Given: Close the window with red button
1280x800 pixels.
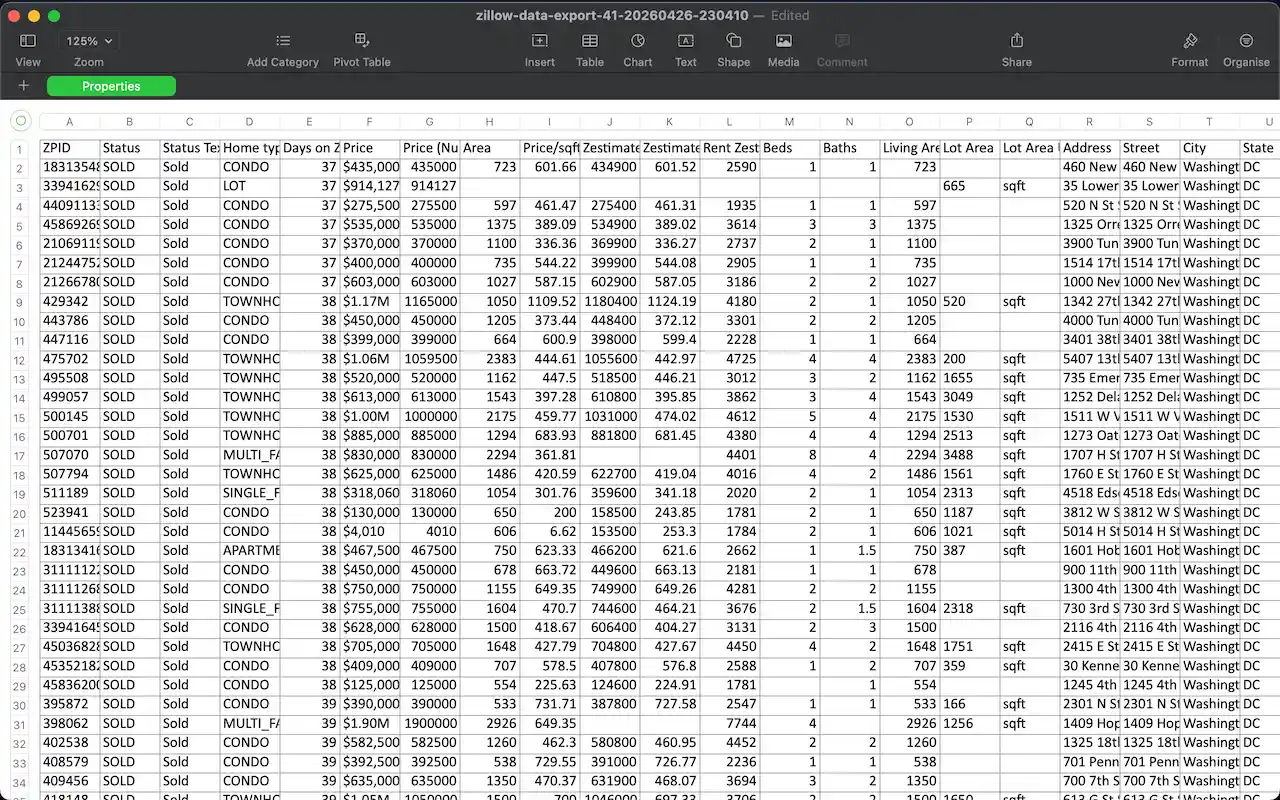Looking at the screenshot, I should (14, 16).
